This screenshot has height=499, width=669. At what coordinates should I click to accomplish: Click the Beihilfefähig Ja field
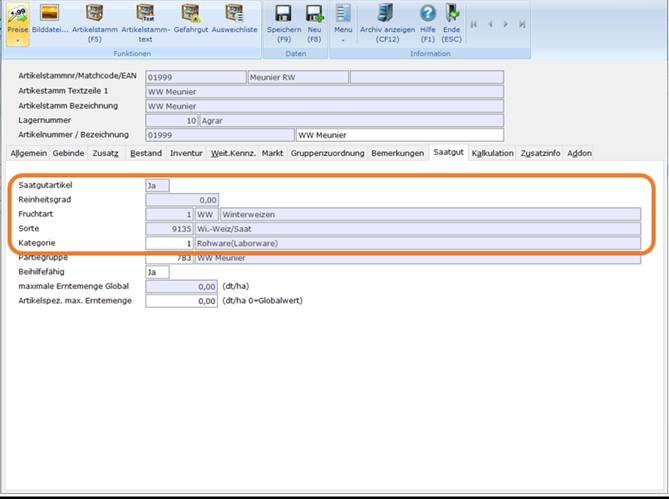click(157, 272)
